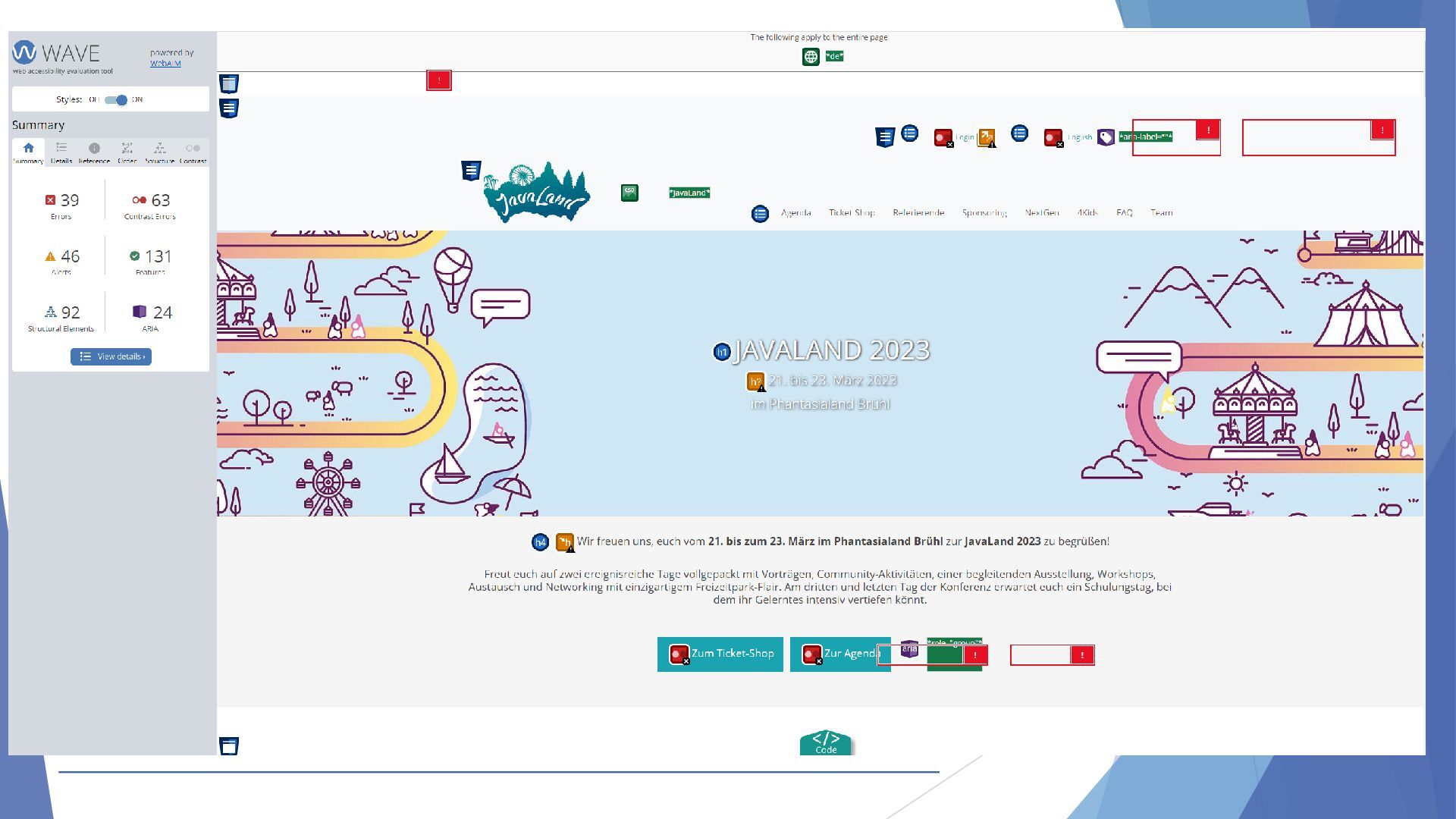1456x819 pixels.
Task: Open the NextGen menu item
Action: (x=1042, y=213)
